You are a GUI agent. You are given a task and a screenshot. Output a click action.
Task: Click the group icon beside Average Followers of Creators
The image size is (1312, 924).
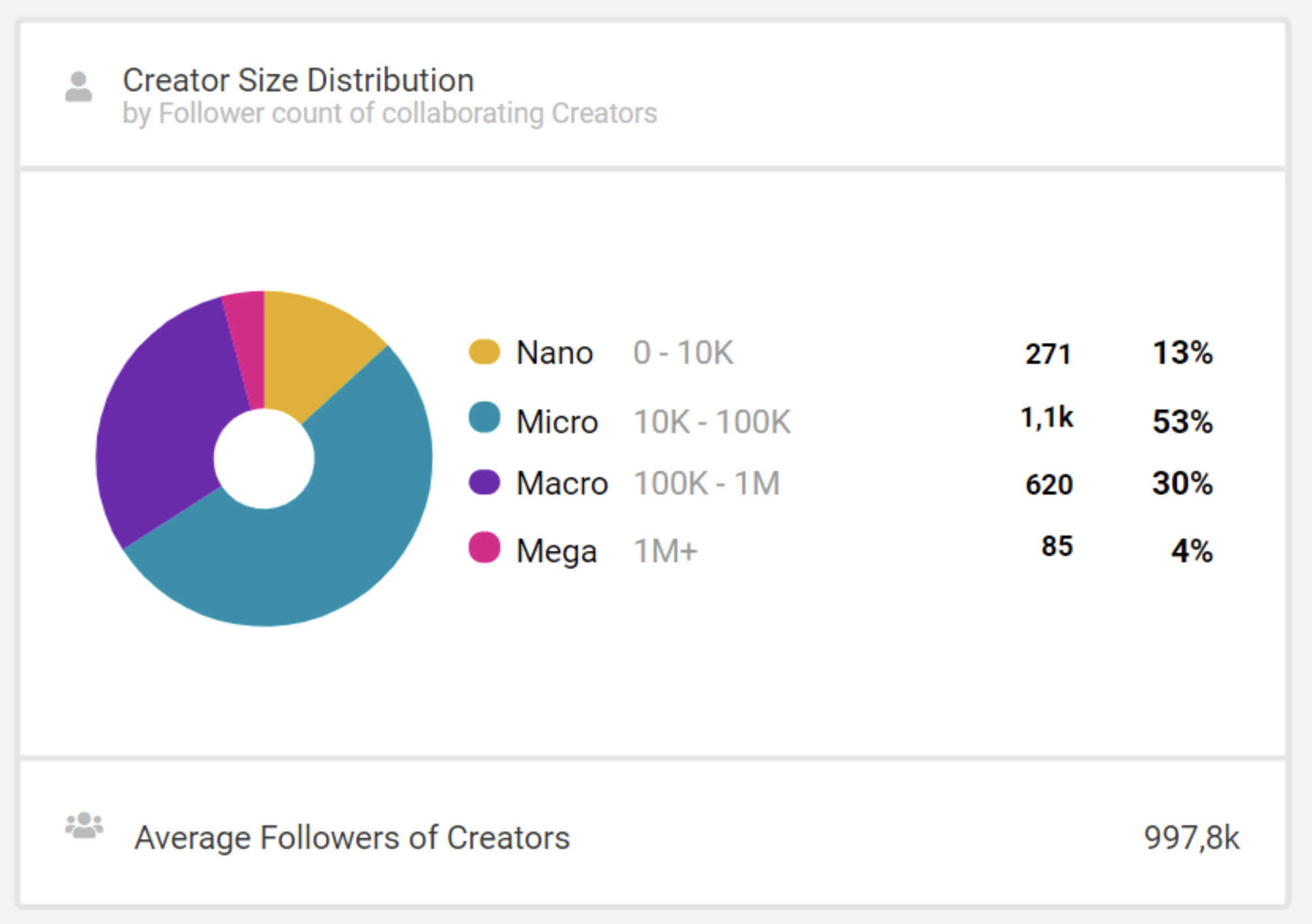[84, 826]
